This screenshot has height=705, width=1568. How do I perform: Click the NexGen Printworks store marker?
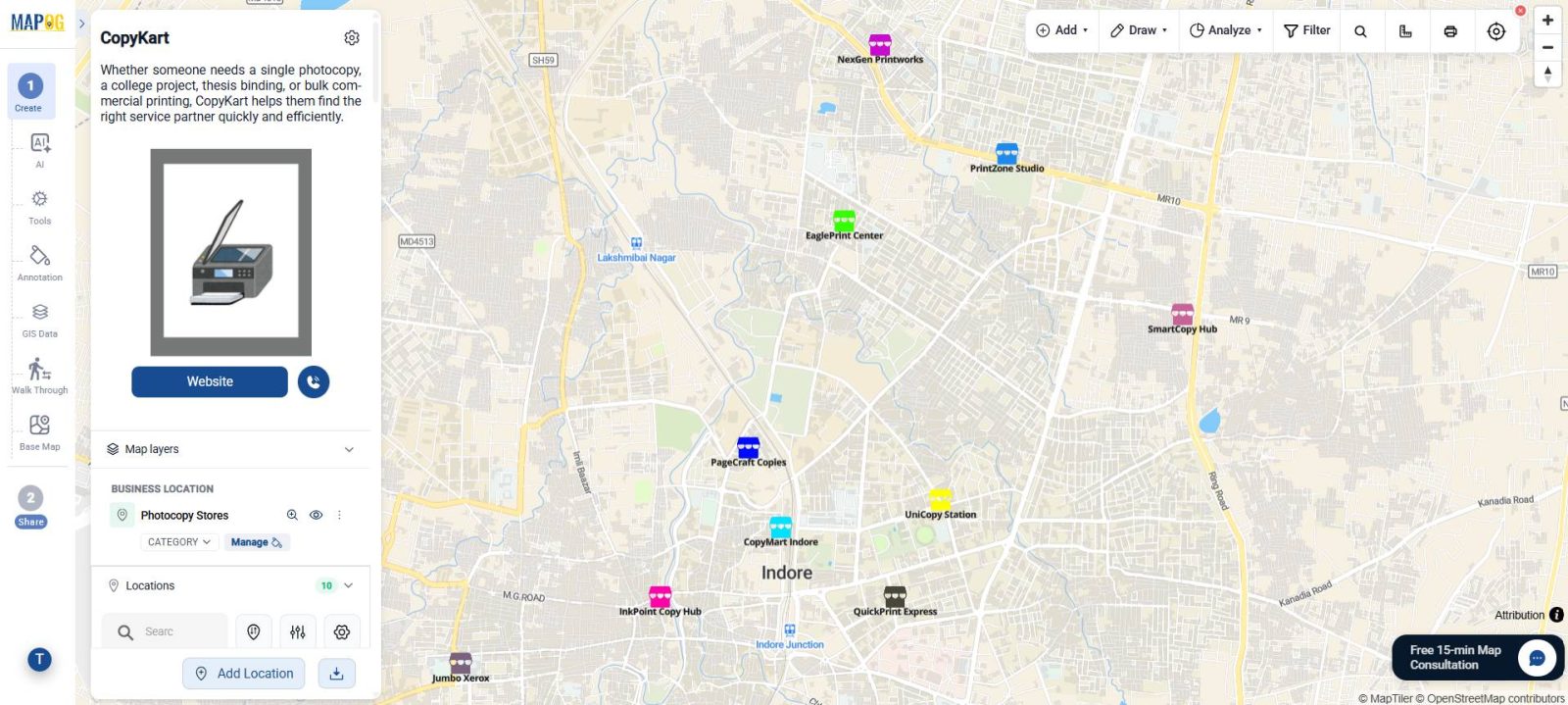880,45
